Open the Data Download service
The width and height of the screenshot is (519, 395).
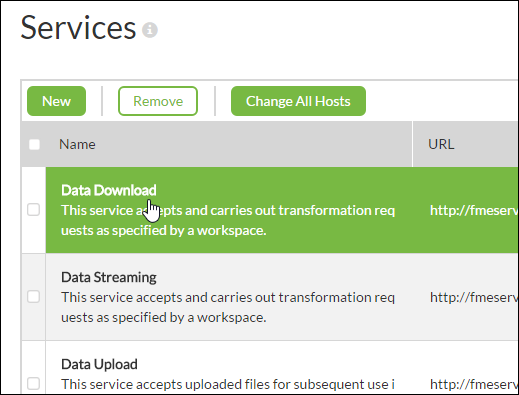pos(109,190)
